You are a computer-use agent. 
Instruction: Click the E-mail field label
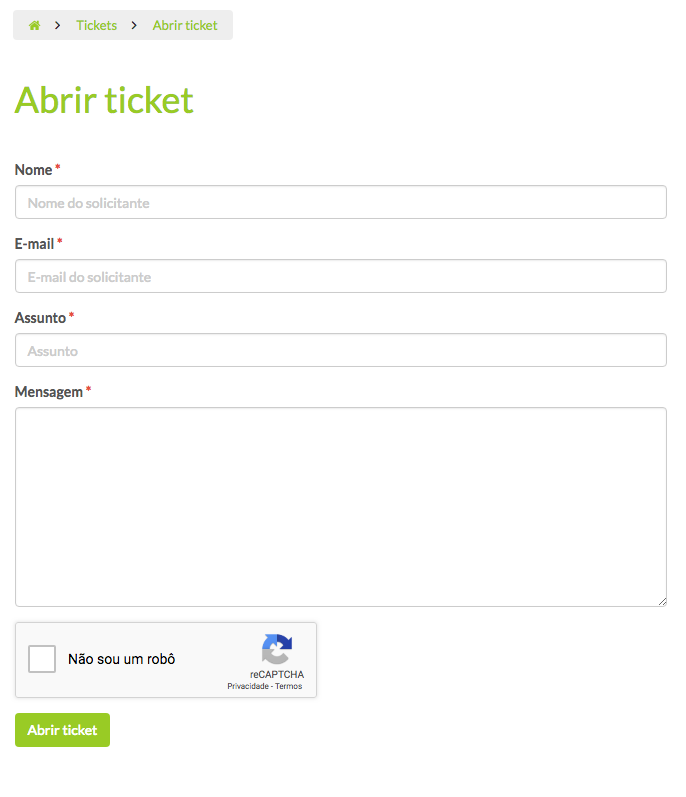35,244
